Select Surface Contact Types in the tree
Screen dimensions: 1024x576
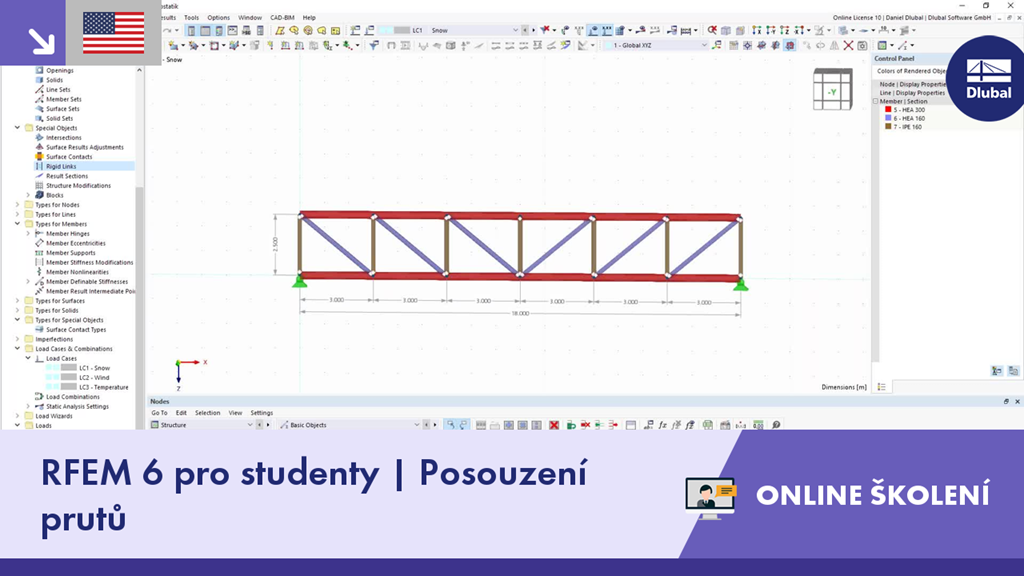coord(76,330)
